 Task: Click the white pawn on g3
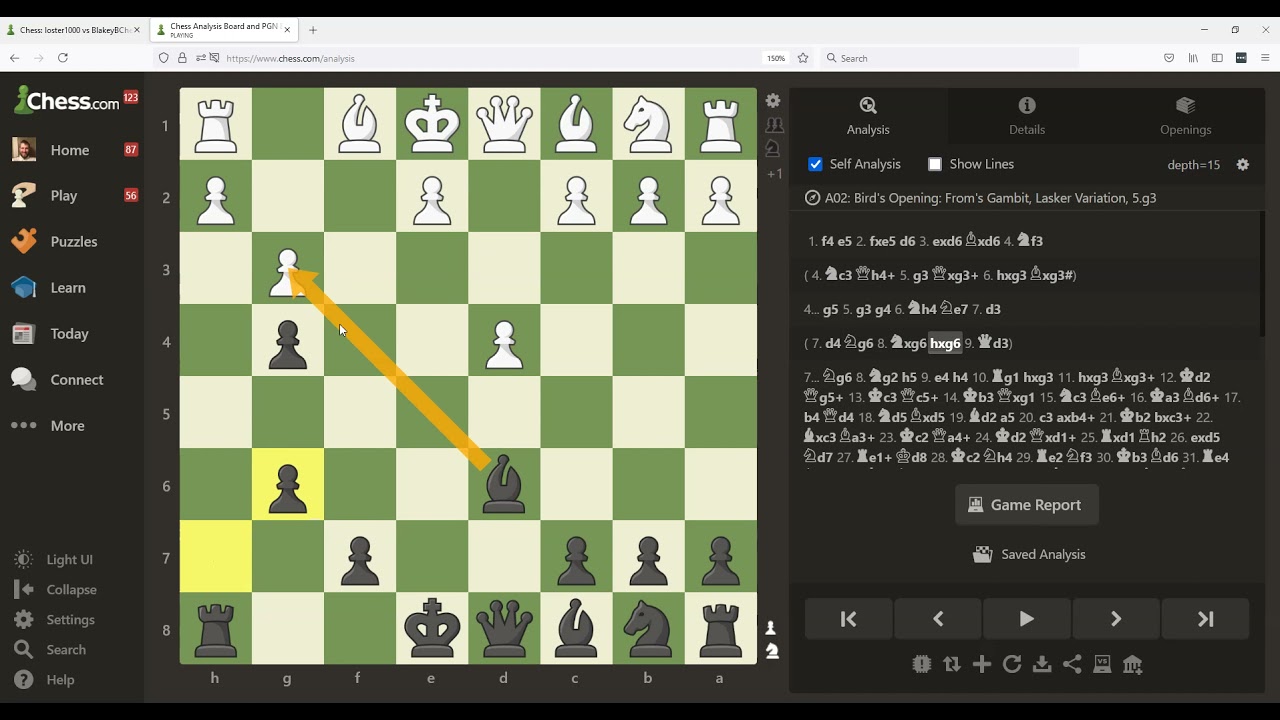[x=288, y=270]
